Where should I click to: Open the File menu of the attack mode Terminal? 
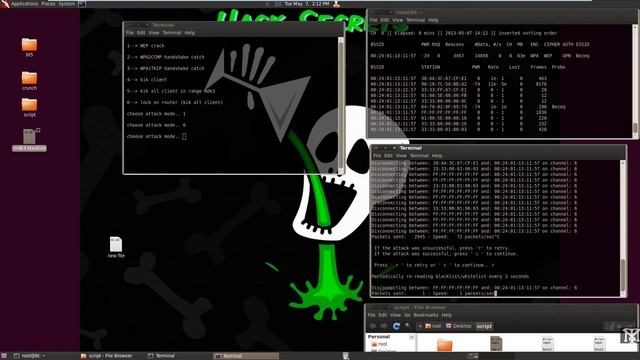(x=130, y=33)
